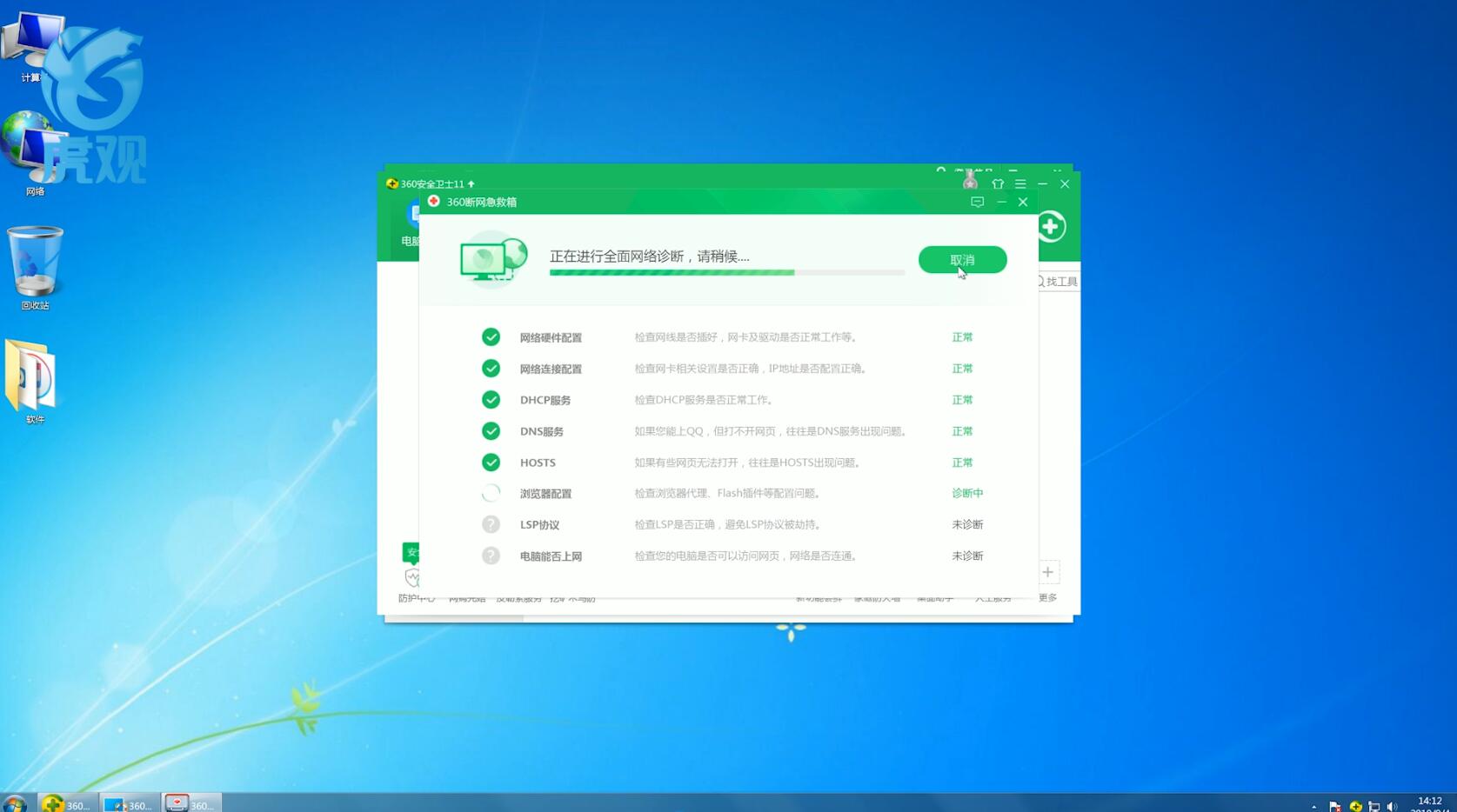Click the green check for DNS服务

click(x=491, y=431)
